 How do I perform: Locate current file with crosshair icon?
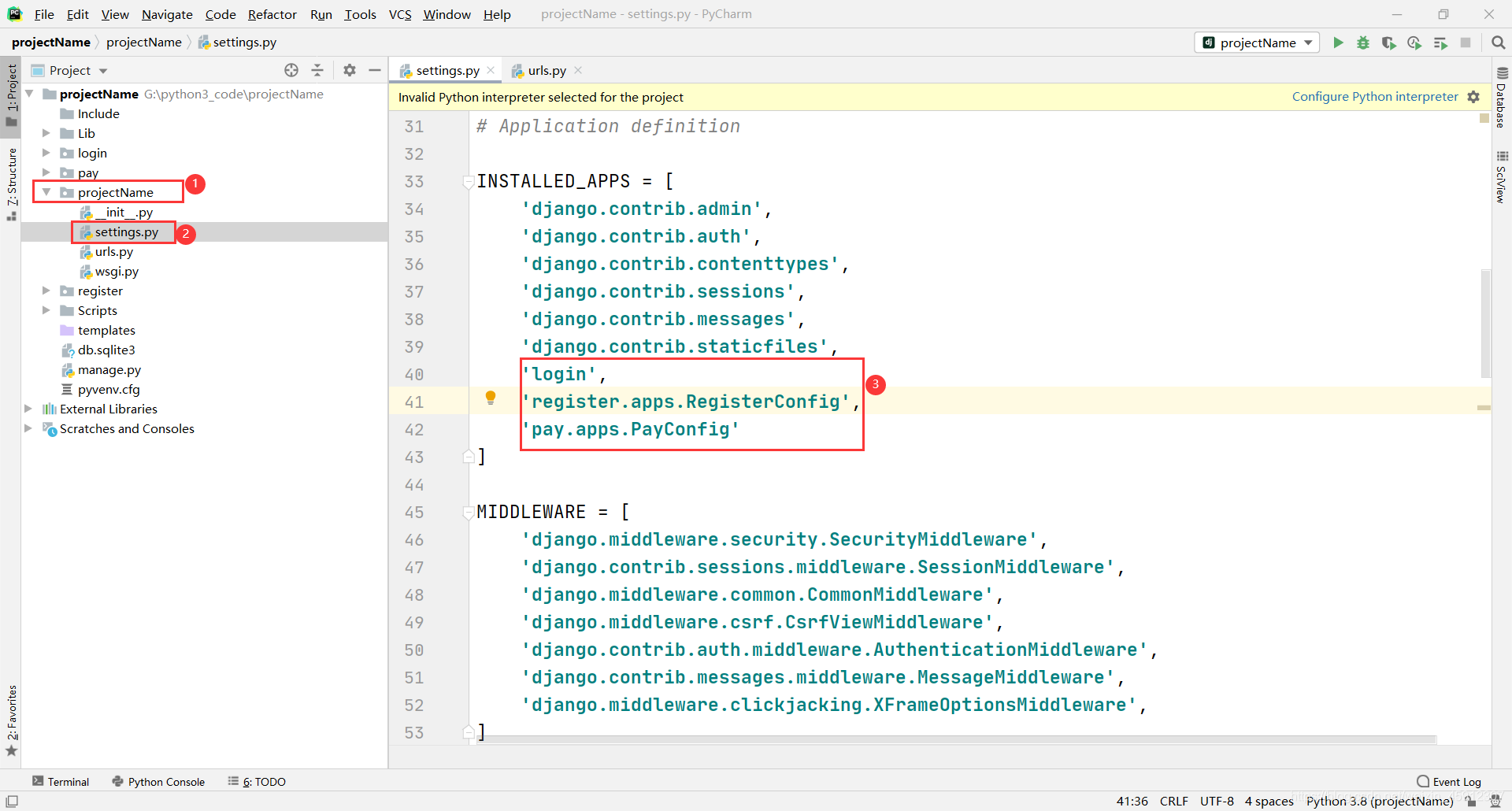[291, 70]
